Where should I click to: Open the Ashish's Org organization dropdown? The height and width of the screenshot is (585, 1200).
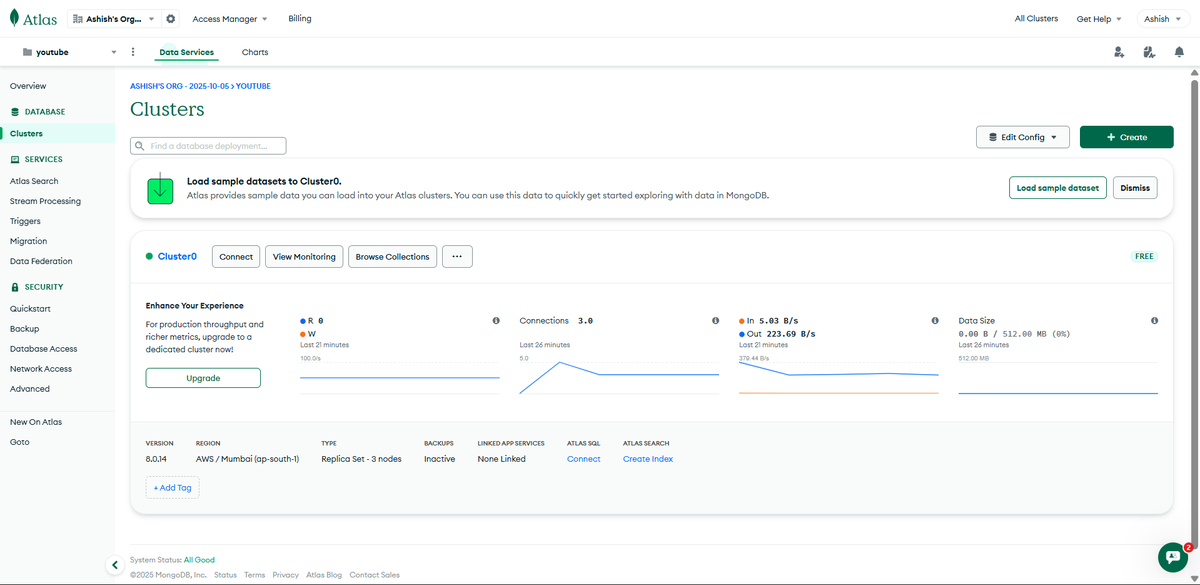[x=114, y=19]
